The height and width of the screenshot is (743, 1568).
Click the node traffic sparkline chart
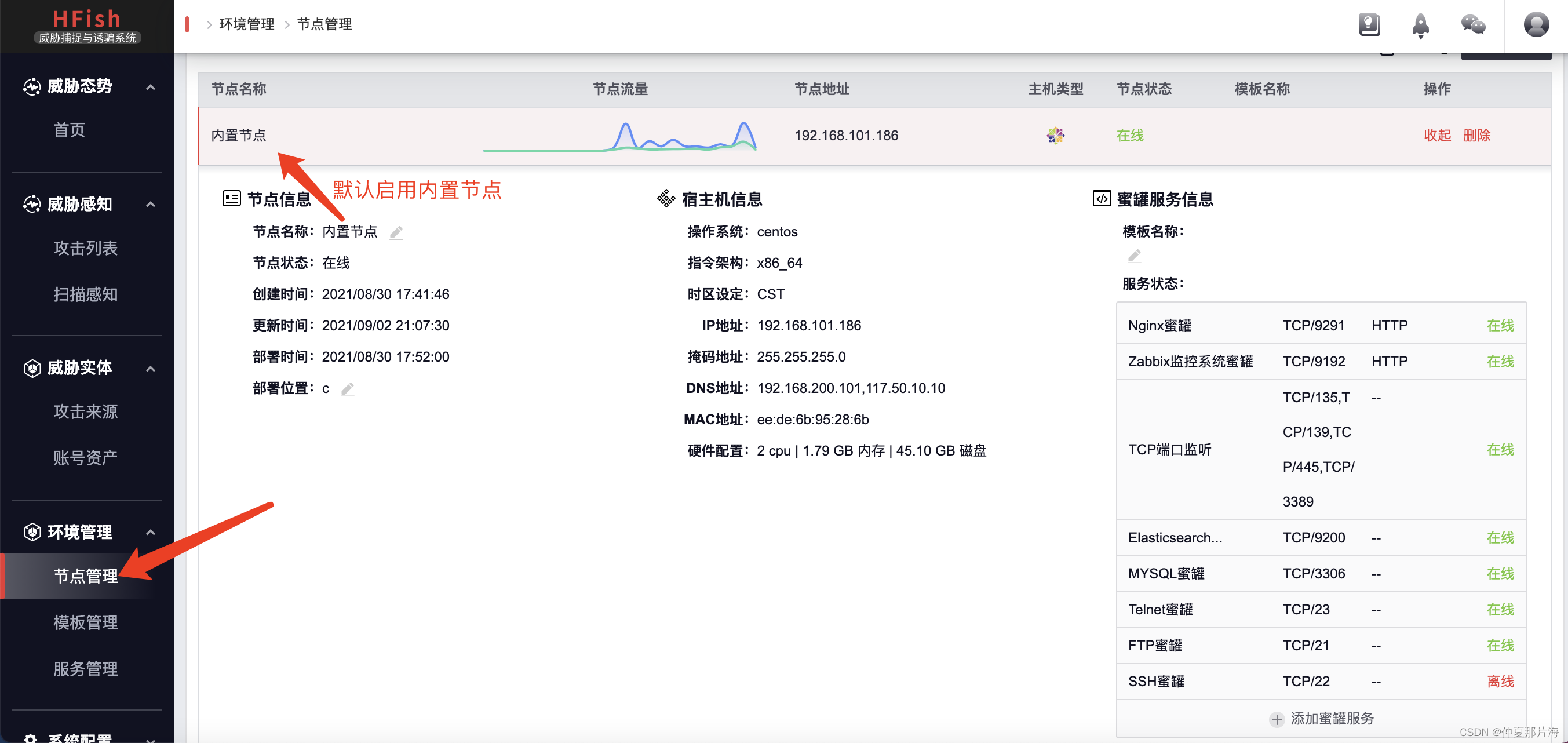[619, 136]
